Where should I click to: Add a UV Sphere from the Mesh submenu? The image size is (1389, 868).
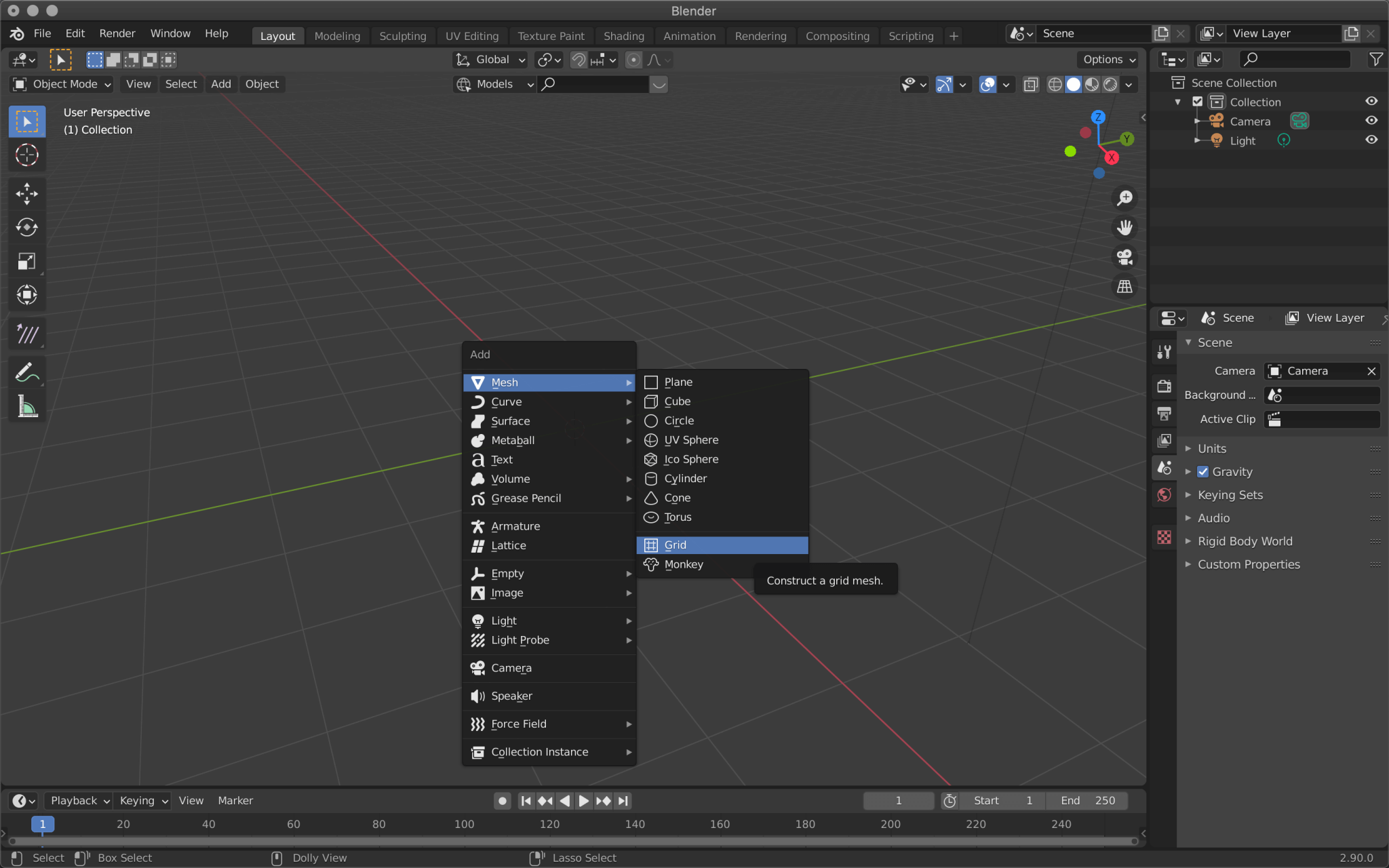coord(690,439)
